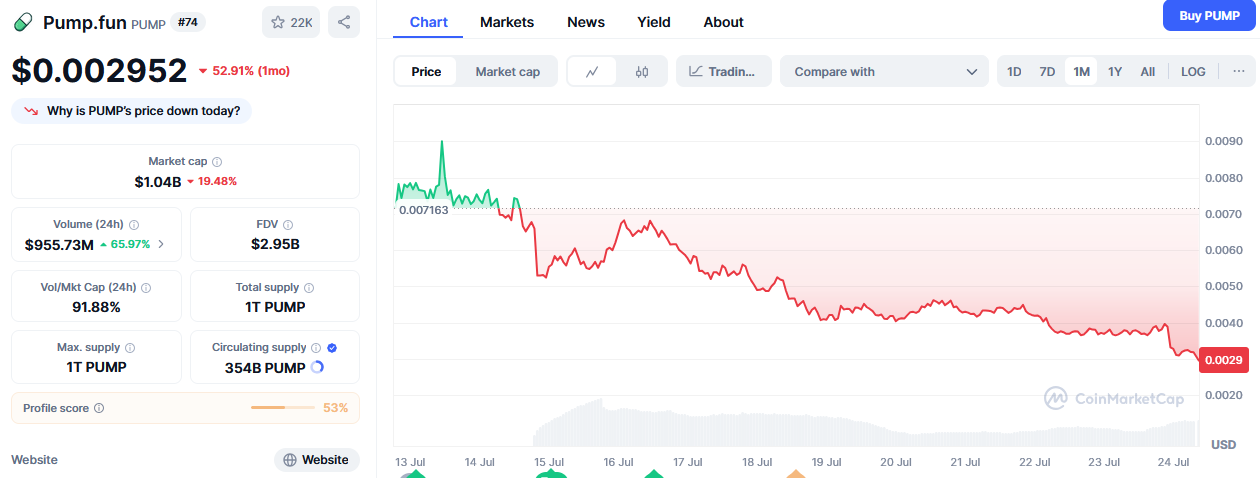Expand Volume (24h) details chevron
This screenshot has height=478, width=1260.
162,244
